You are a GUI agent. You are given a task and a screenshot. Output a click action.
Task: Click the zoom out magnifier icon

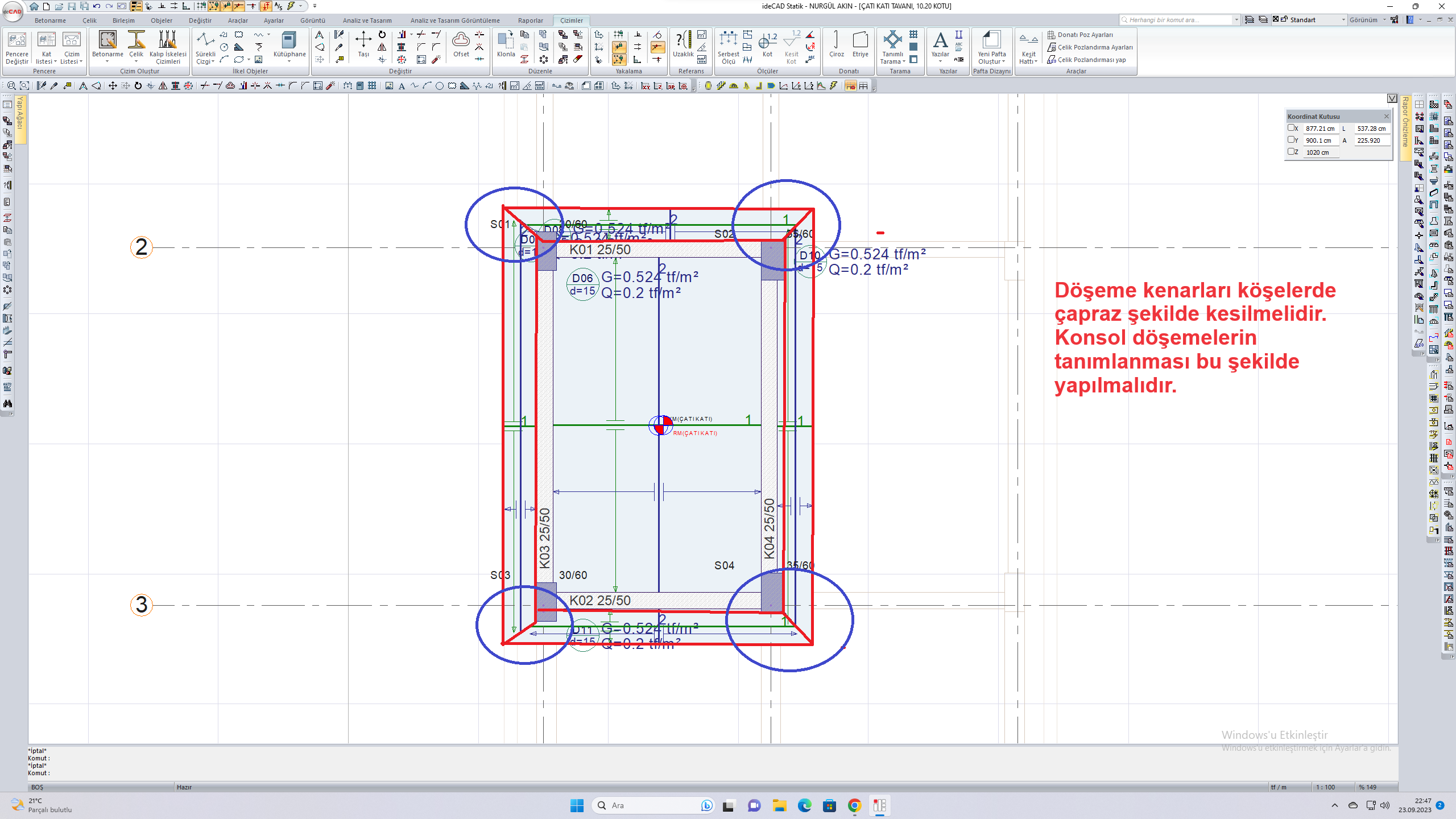(11, 86)
